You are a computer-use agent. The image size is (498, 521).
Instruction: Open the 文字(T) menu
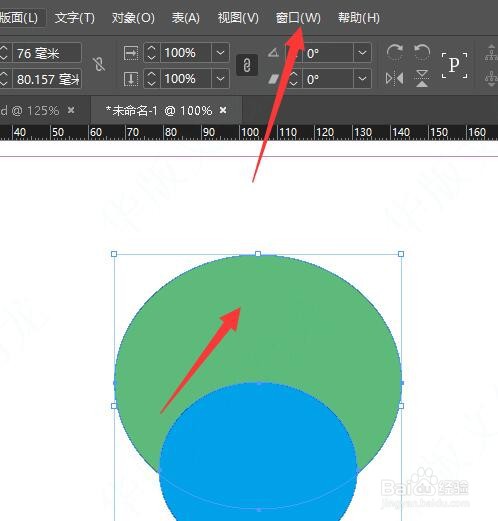point(75,18)
